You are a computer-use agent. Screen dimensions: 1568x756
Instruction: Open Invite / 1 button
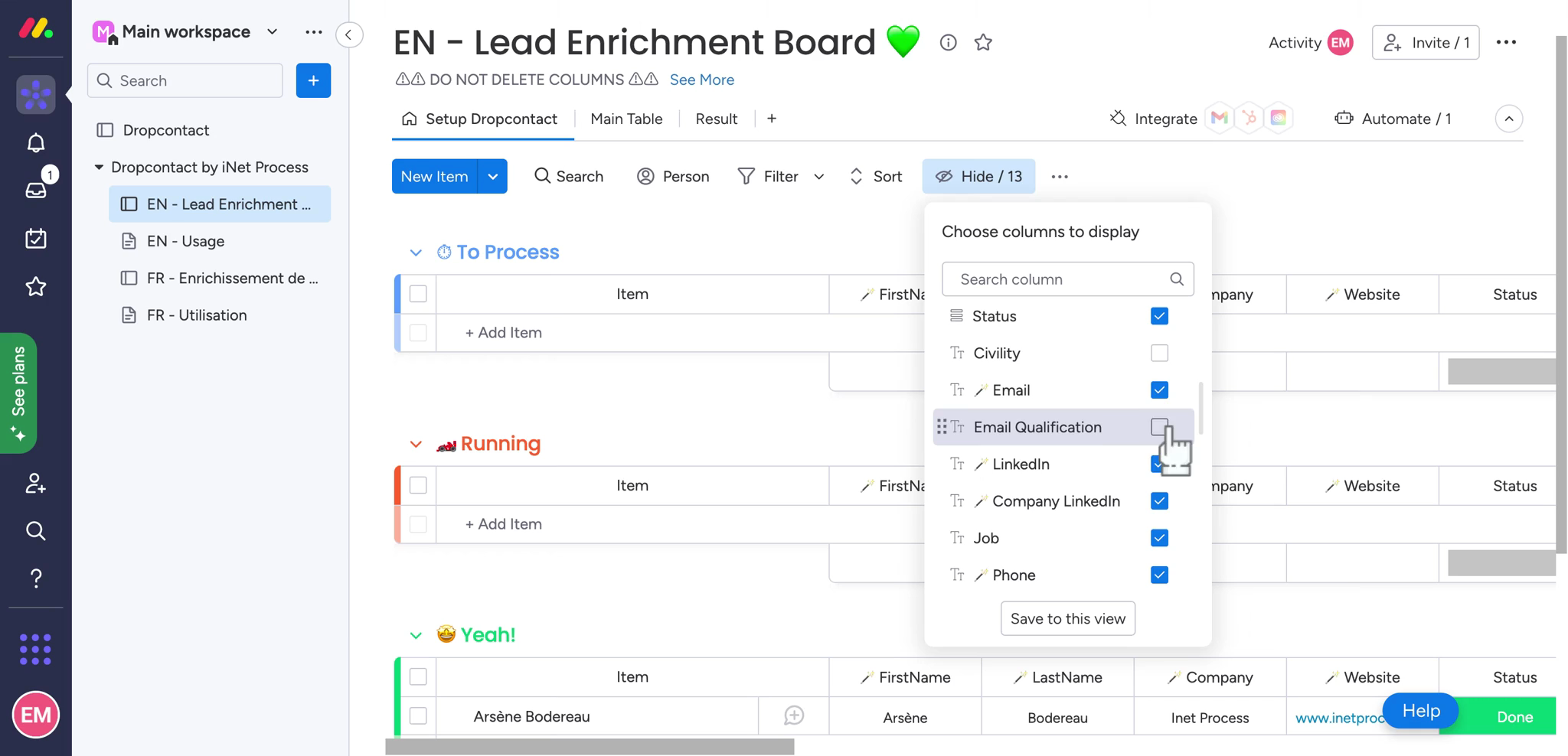tap(1425, 43)
